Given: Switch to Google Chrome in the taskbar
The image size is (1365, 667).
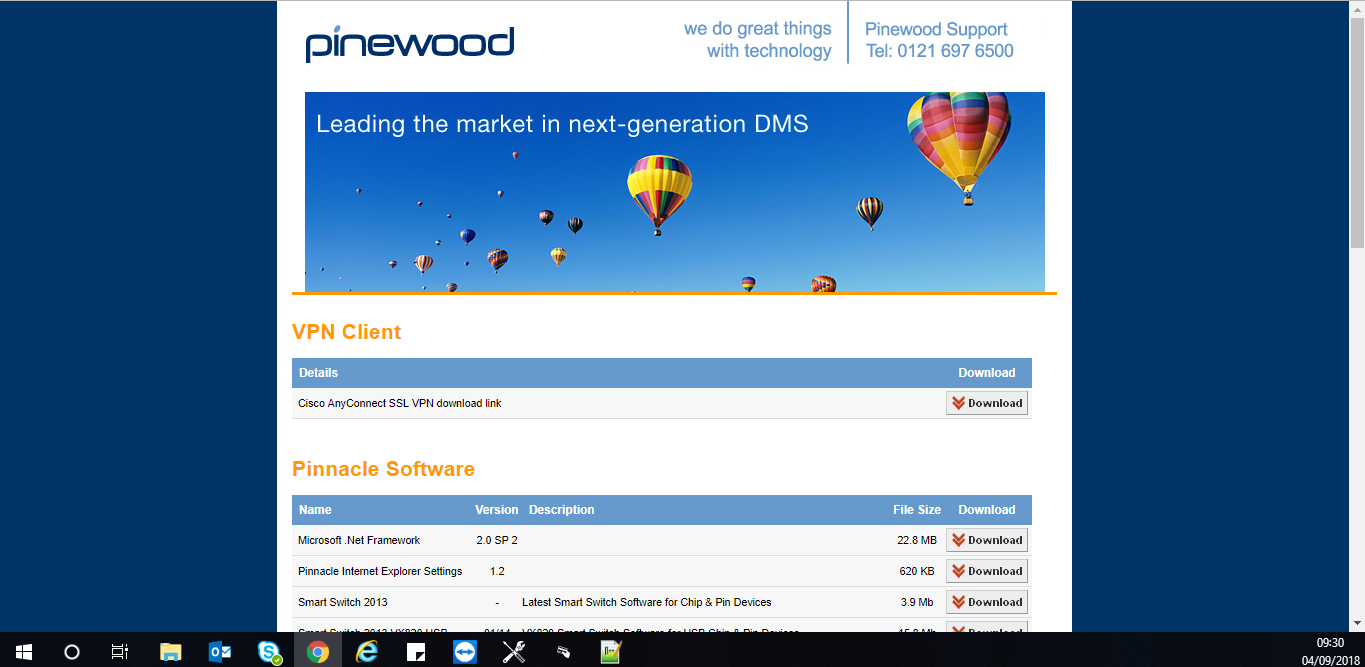Looking at the screenshot, I should tap(318, 652).
